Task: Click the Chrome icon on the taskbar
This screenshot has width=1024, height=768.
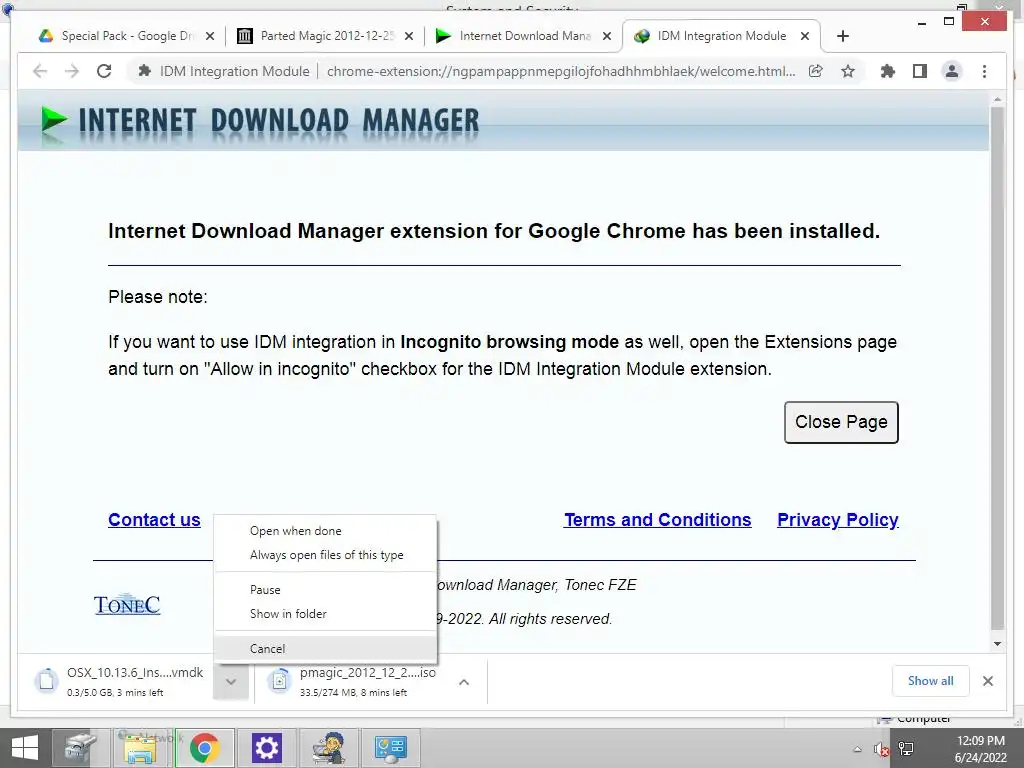Action: [x=204, y=748]
